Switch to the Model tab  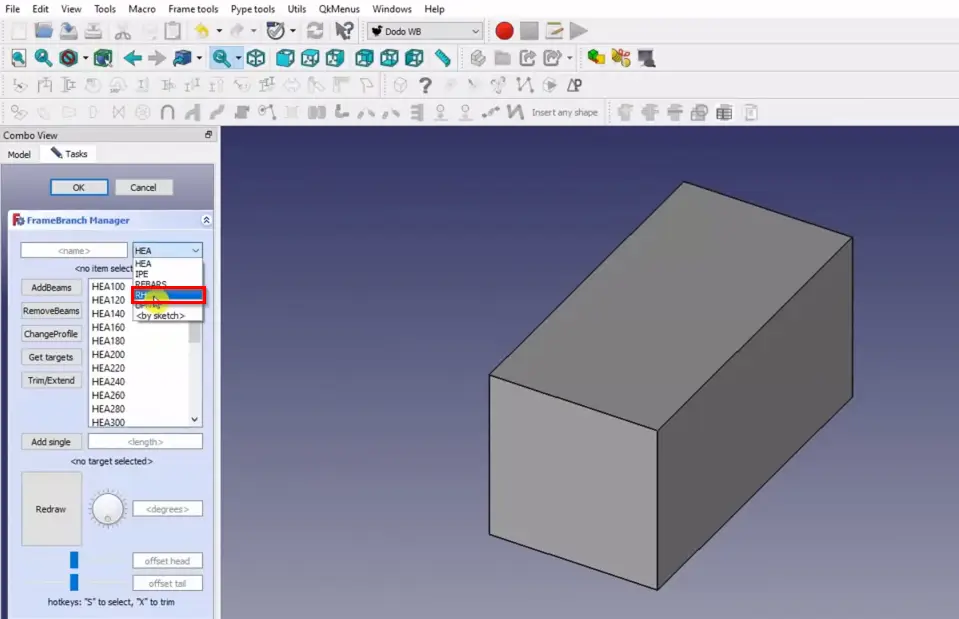tap(19, 154)
